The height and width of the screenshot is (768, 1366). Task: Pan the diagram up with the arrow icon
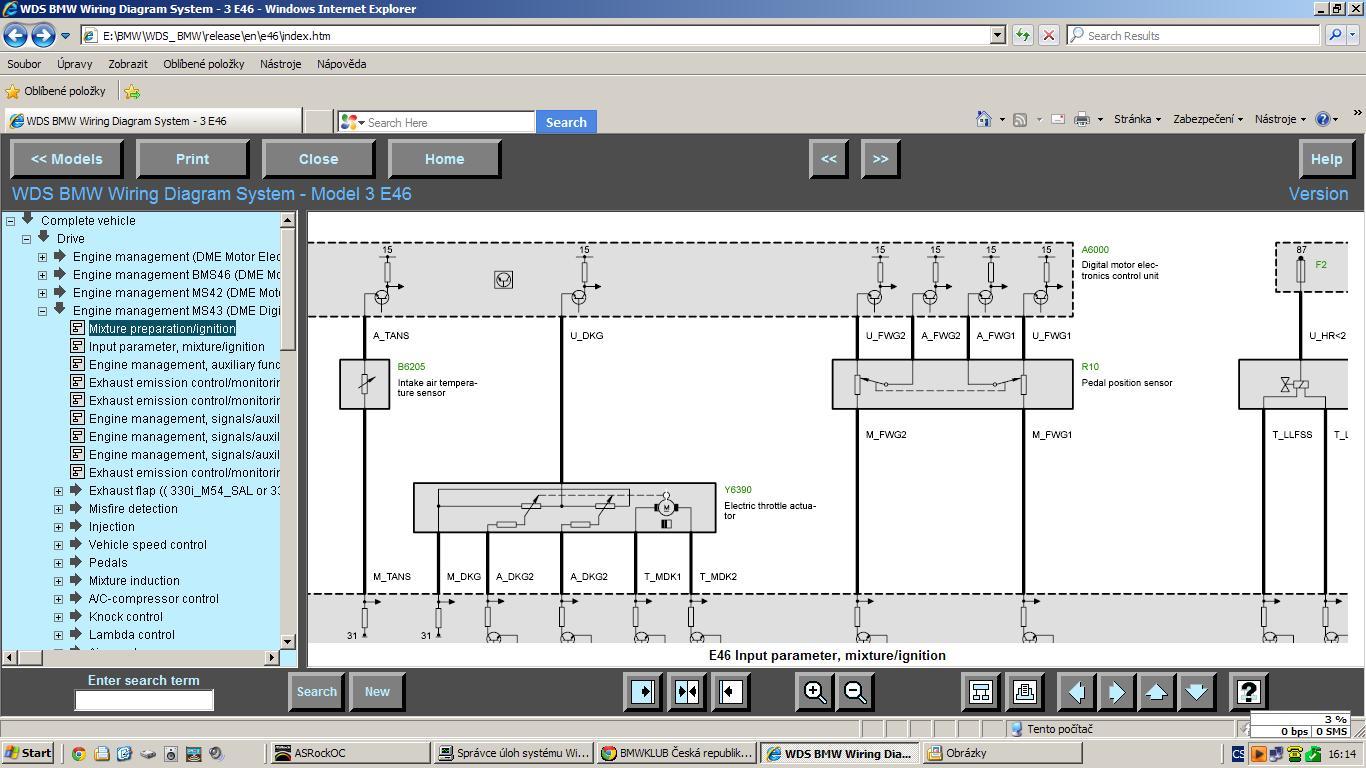click(1156, 692)
